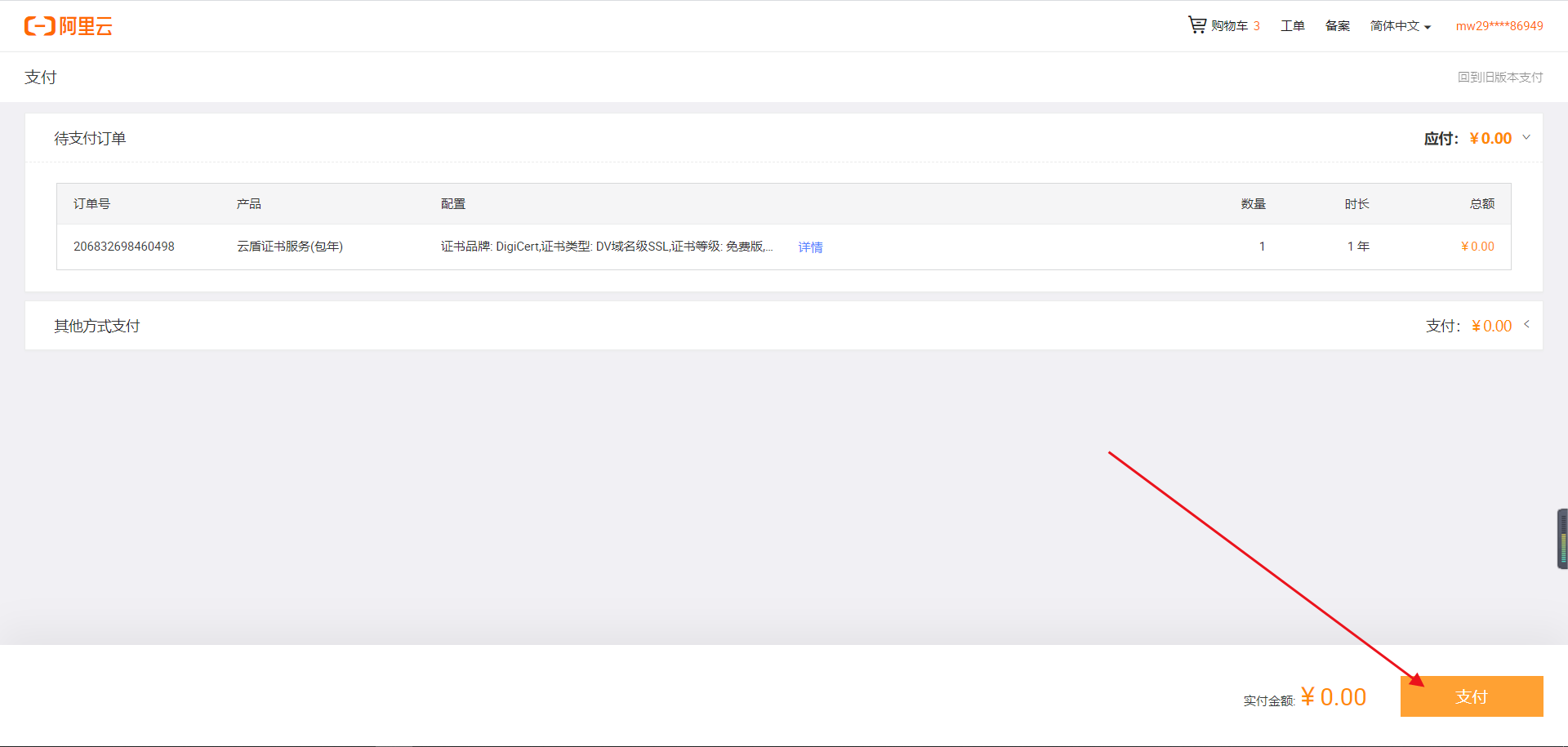Click the 总额 column header
1568x747 pixels.
click(1481, 204)
